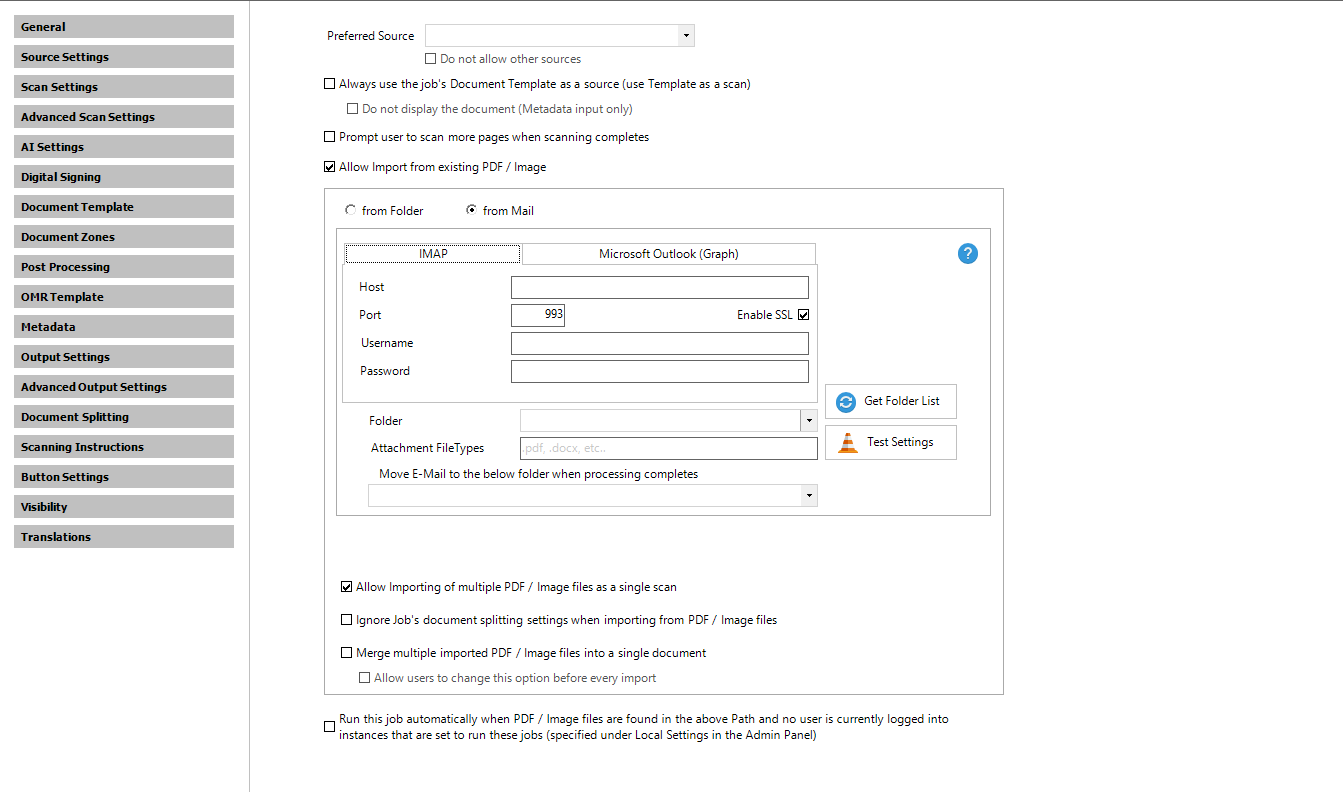Viewport: 1343px width, 792px height.
Task: Open OMR Template section
Action: coord(124,297)
